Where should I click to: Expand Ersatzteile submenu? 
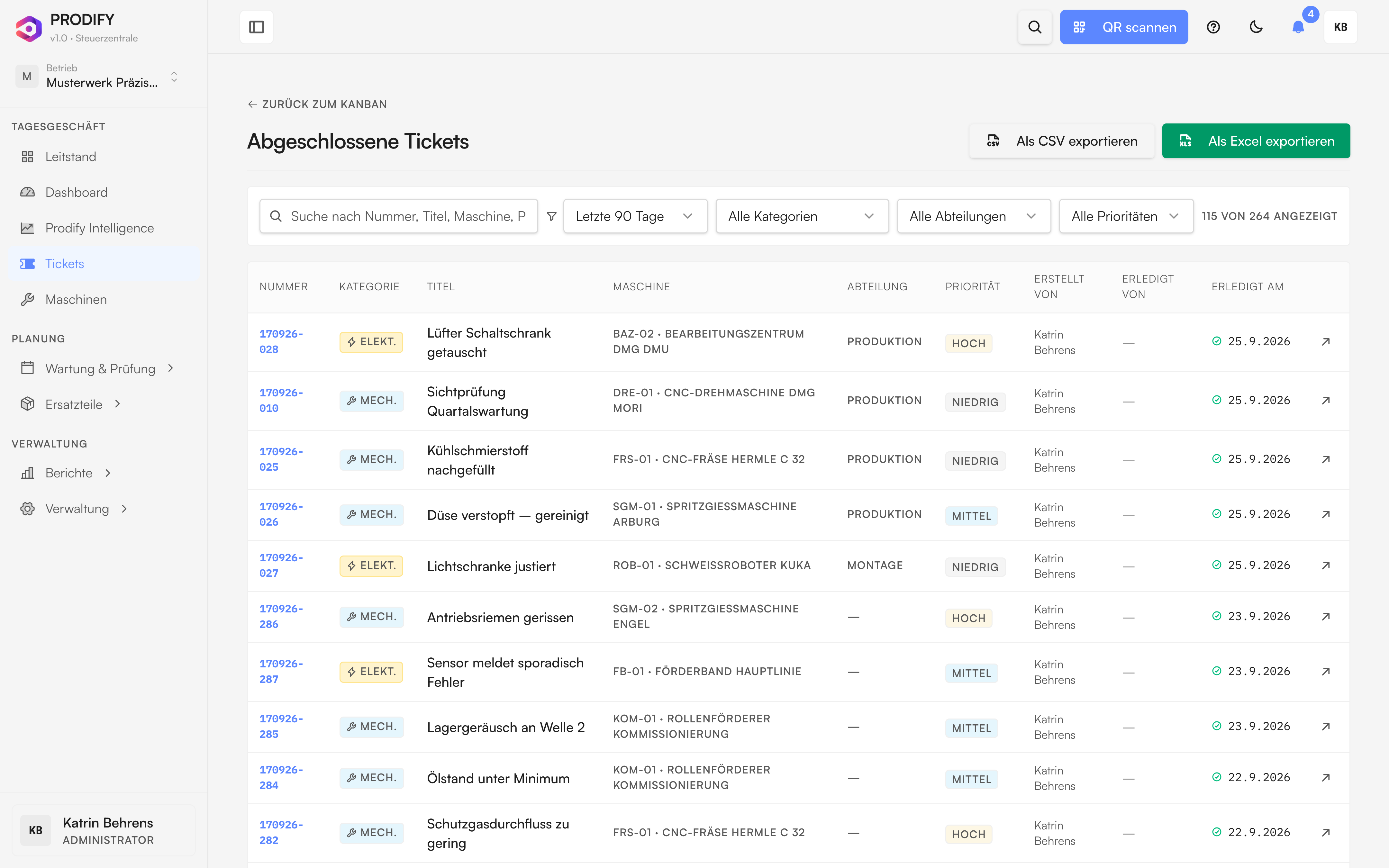103,404
